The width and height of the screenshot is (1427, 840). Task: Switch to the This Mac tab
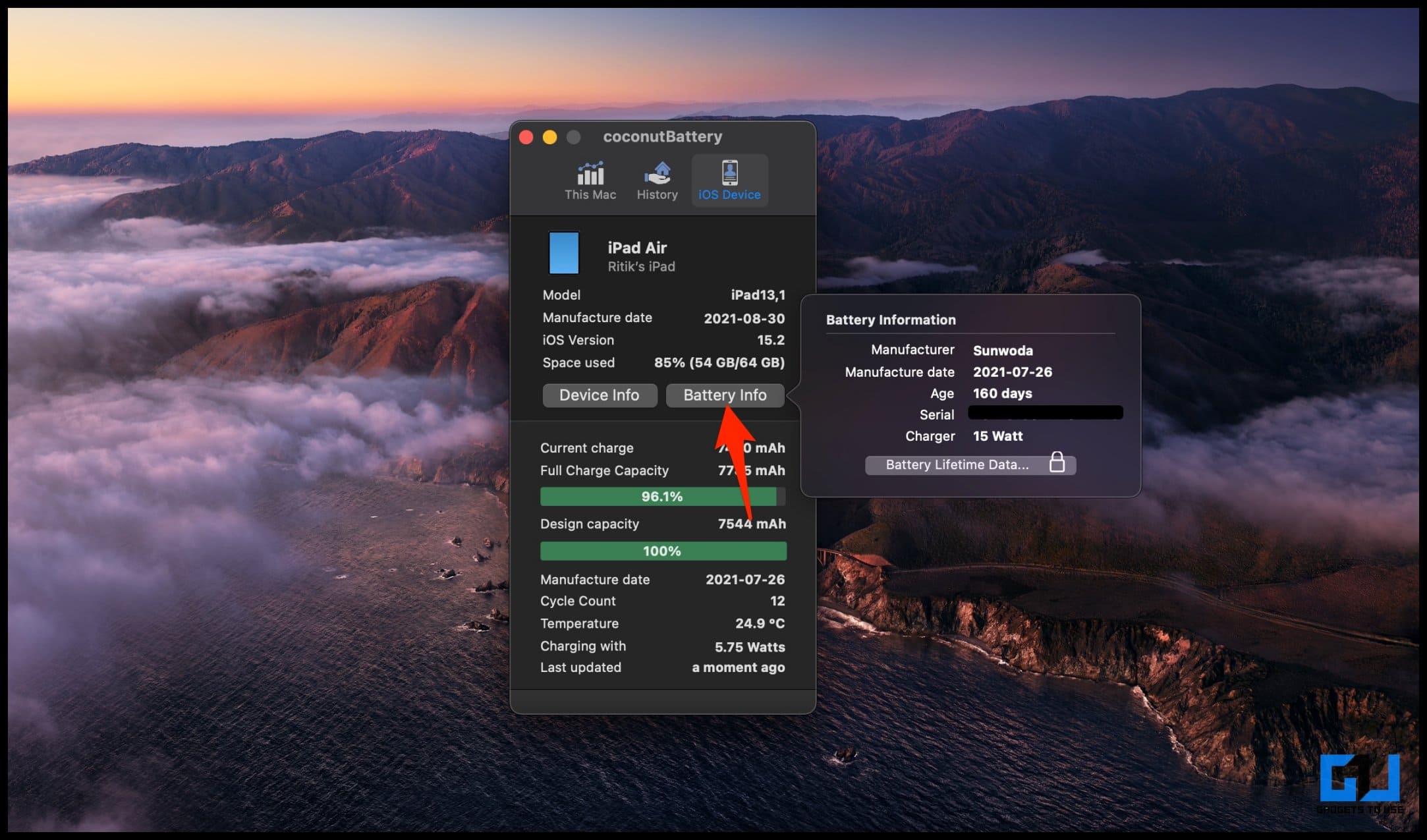[590, 181]
